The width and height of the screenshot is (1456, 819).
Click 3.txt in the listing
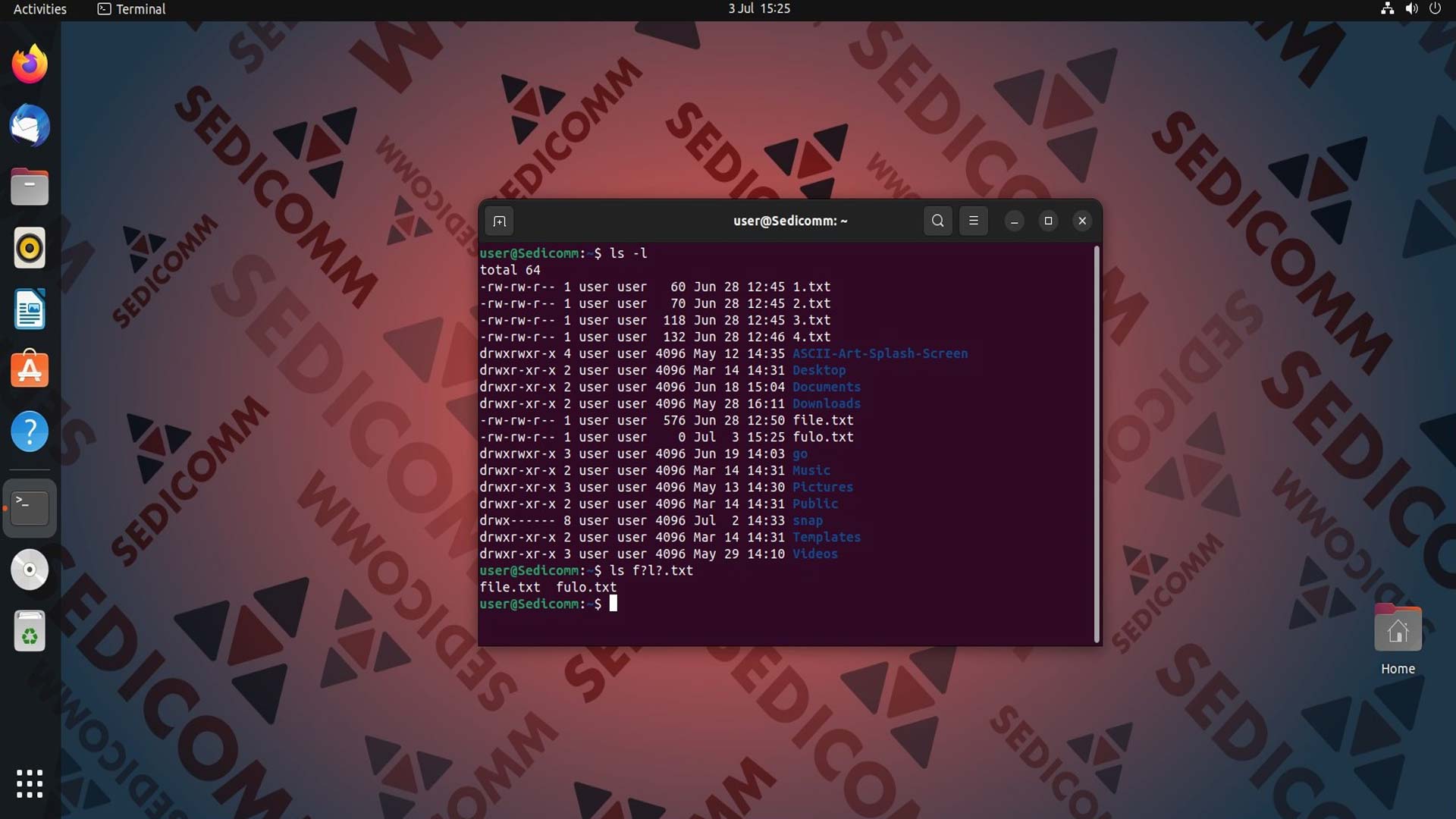[x=811, y=320]
